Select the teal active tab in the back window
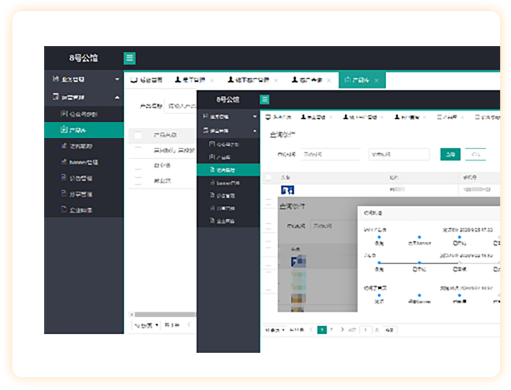This screenshot has height=390, width=511. pos(362,80)
